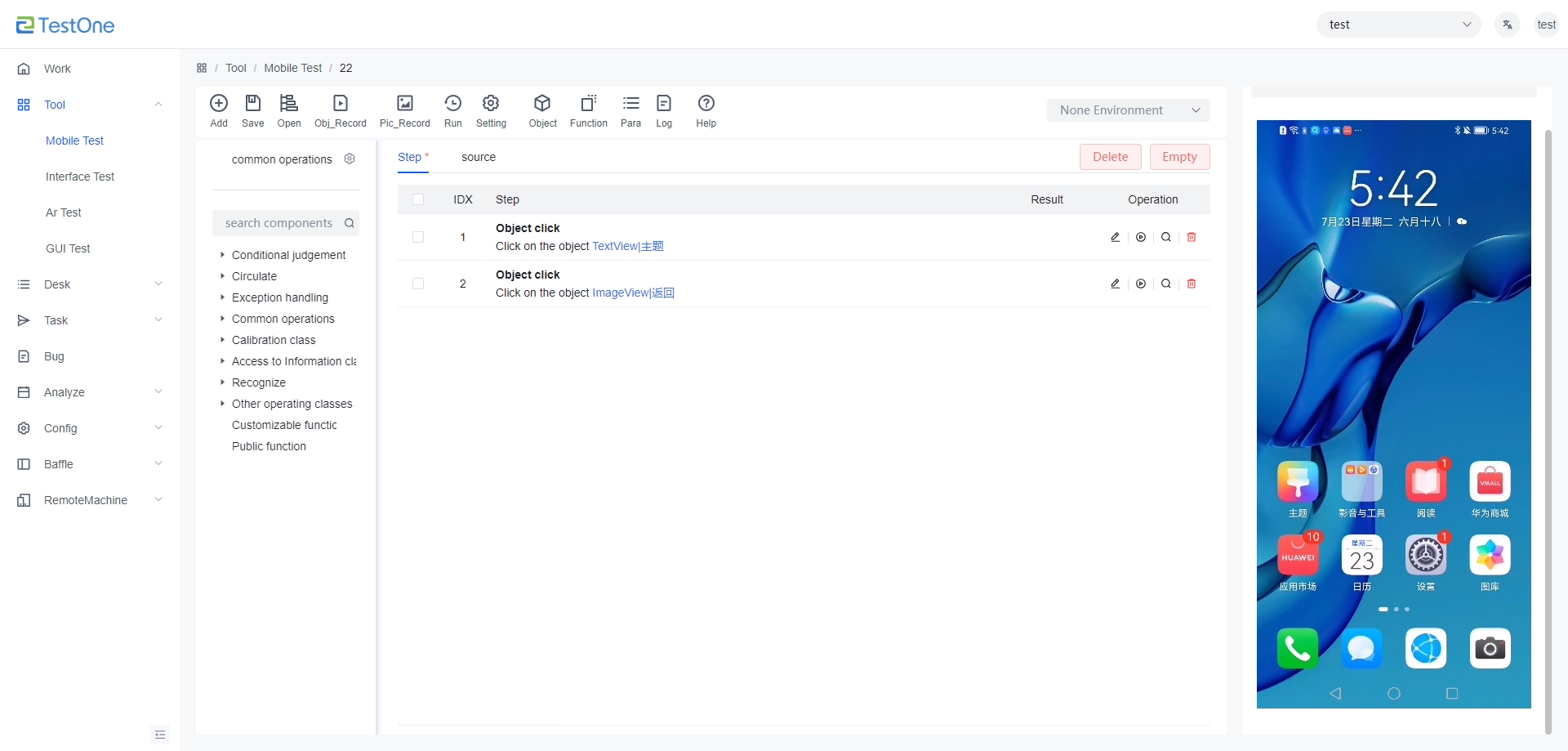Open the Setting toolbar item

tap(491, 111)
